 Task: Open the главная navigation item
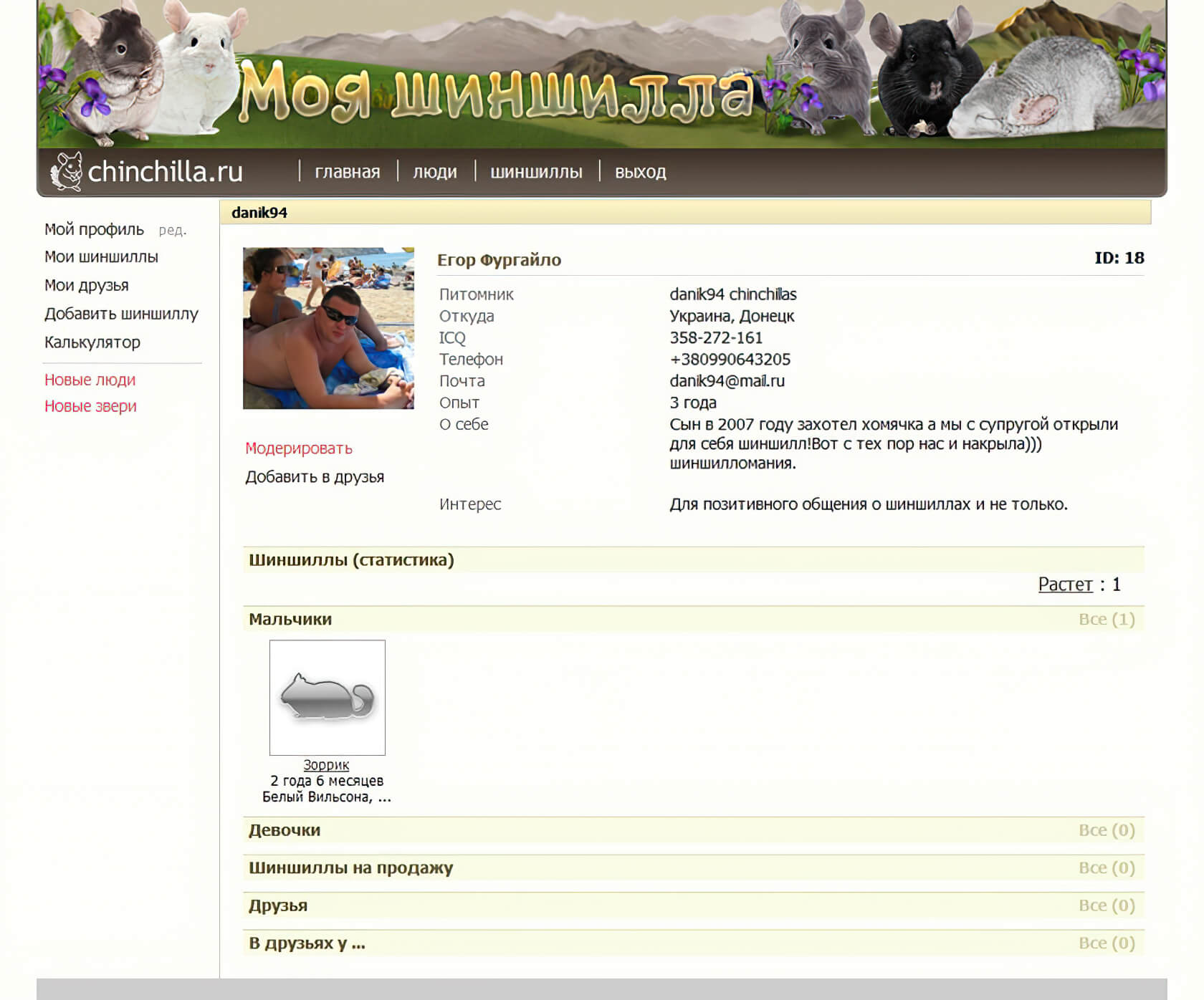(347, 172)
